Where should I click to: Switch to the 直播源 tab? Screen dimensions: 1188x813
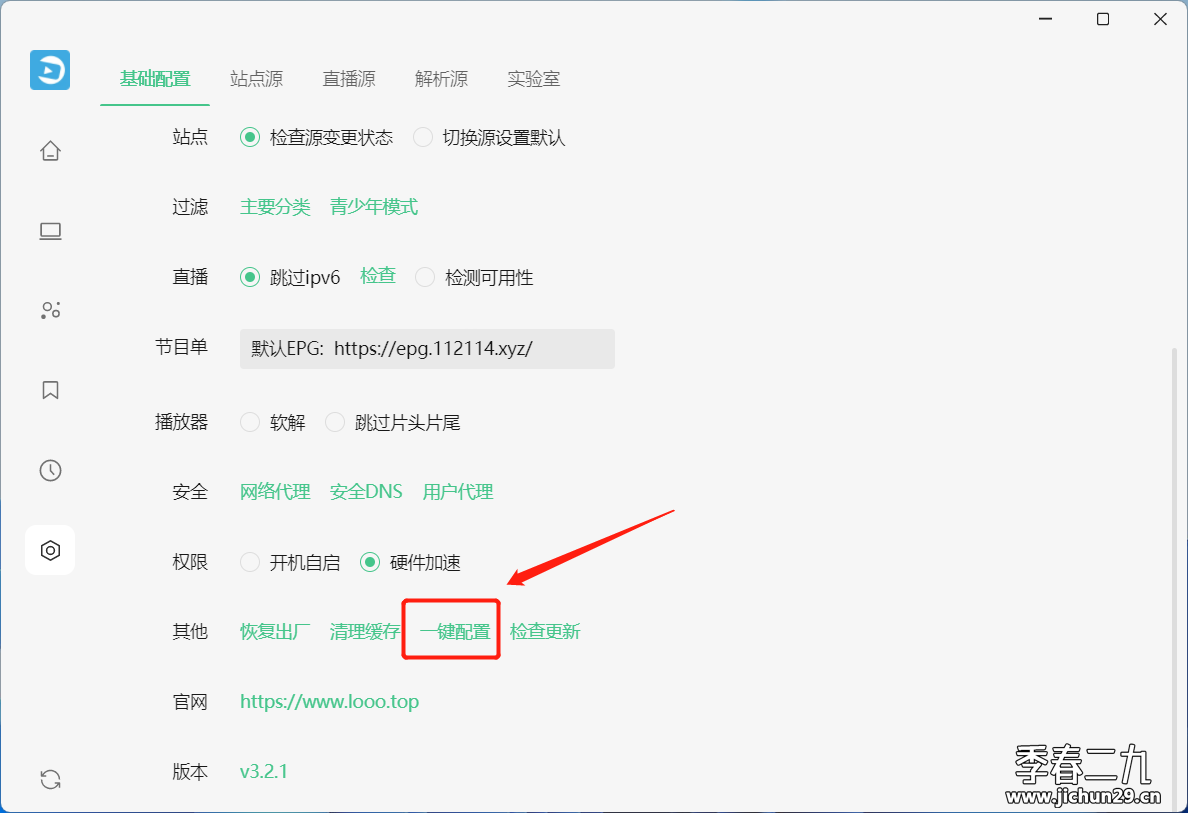tap(349, 79)
